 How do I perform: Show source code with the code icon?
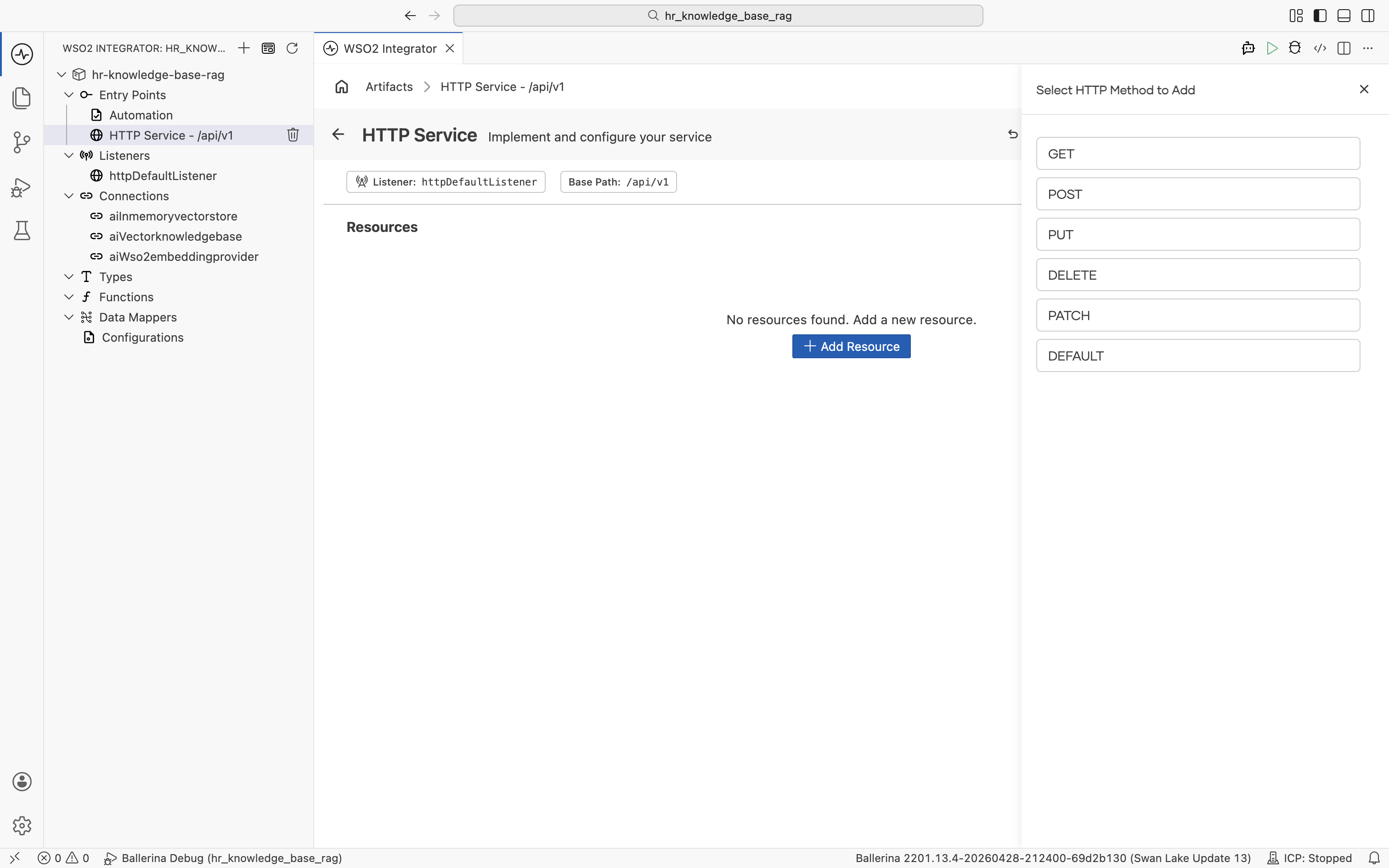(x=1320, y=48)
